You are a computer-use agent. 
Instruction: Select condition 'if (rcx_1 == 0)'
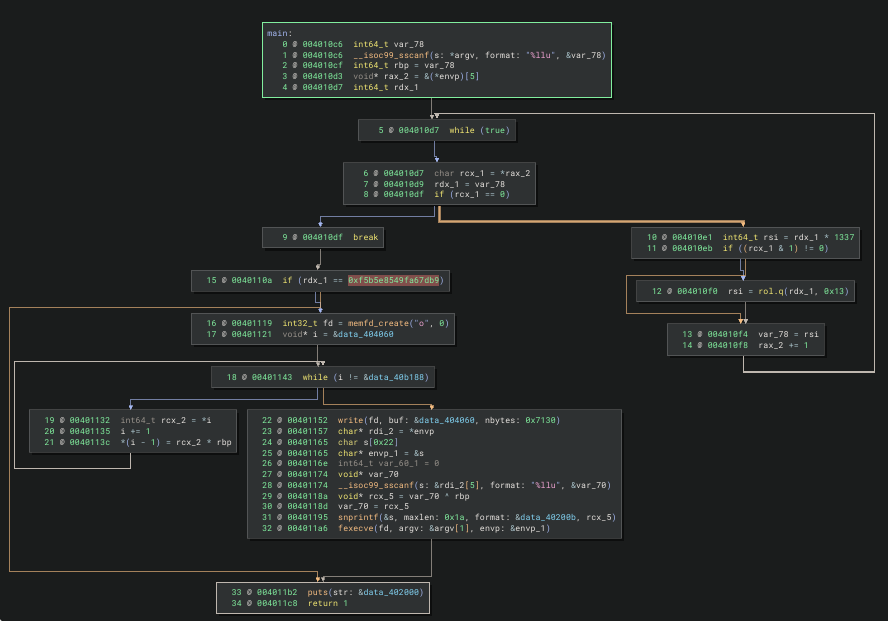point(472,194)
